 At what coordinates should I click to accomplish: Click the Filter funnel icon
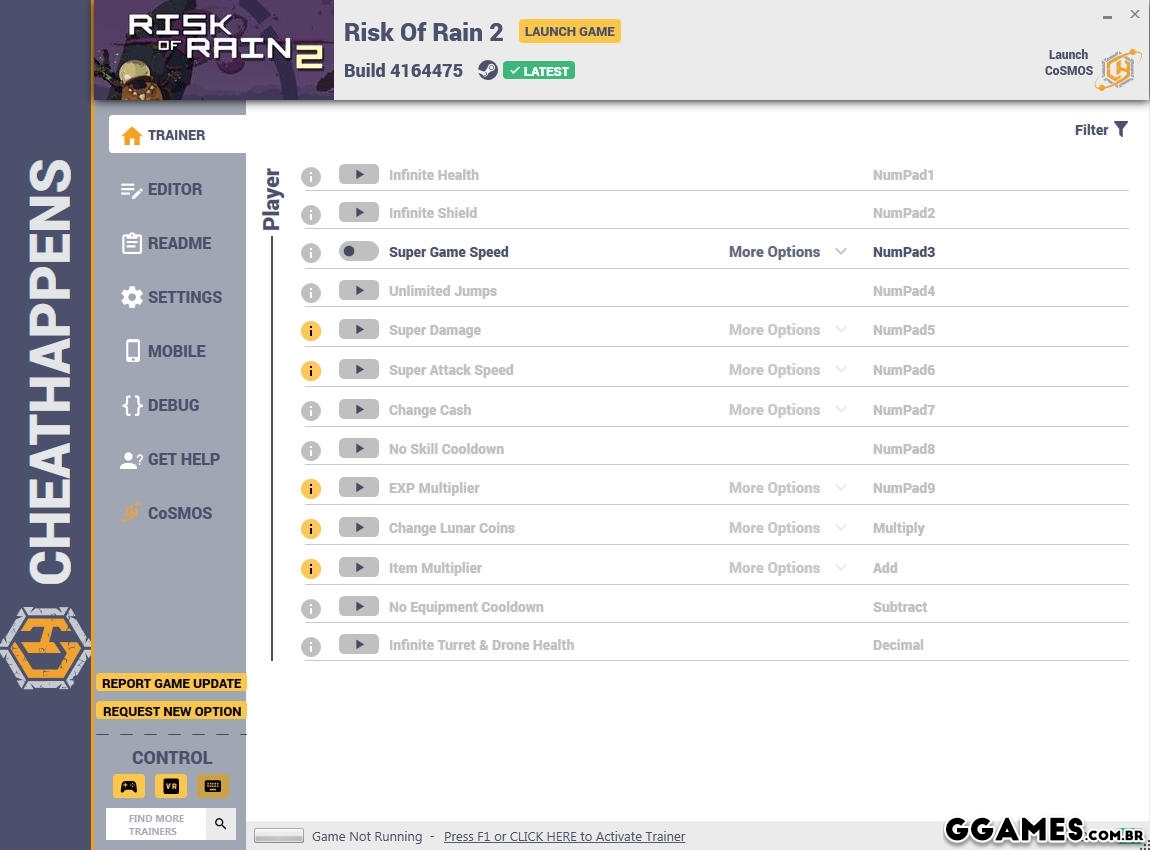[x=1121, y=129]
